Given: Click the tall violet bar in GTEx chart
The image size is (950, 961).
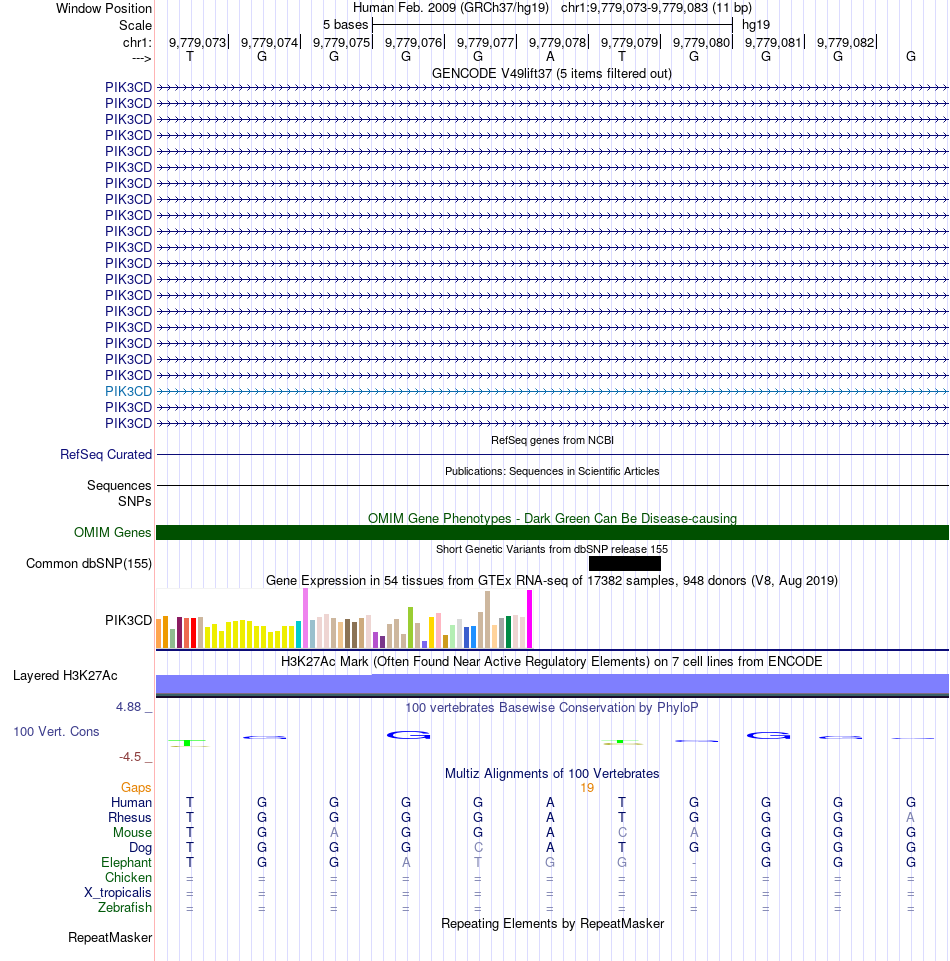Looking at the screenshot, I should [x=305, y=618].
